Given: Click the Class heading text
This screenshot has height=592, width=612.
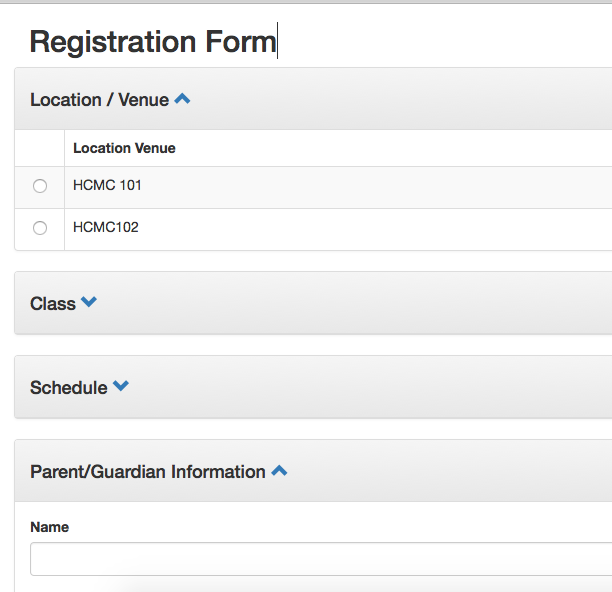Looking at the screenshot, I should [53, 304].
